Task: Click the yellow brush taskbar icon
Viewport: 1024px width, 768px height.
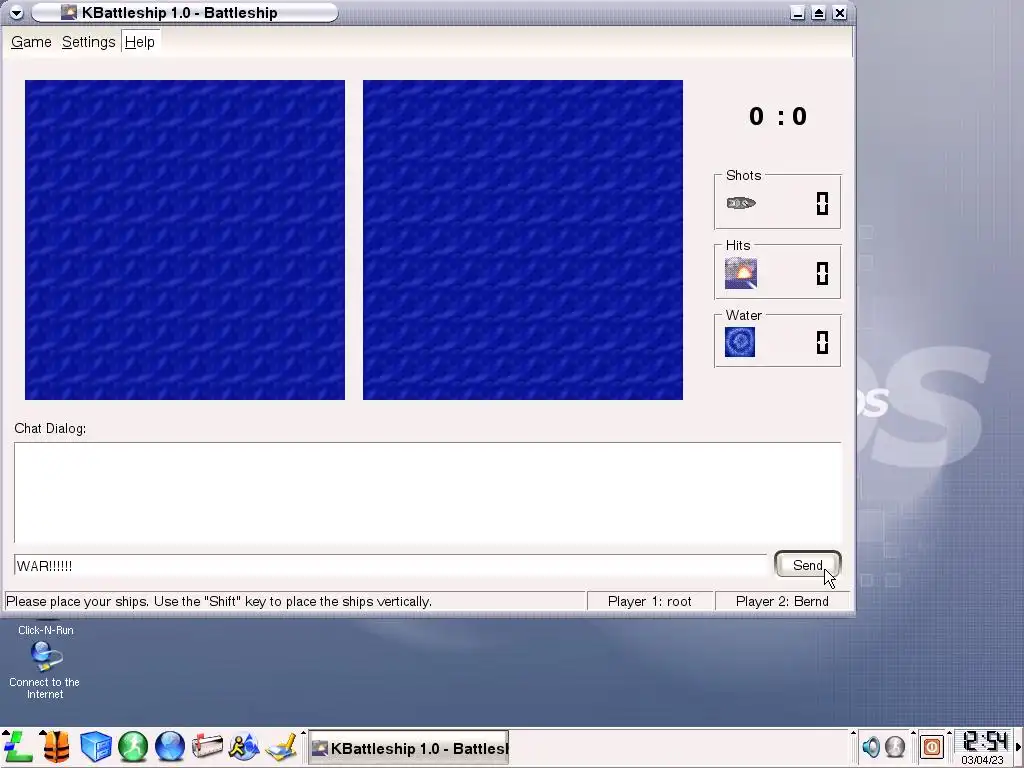Action: [282, 748]
